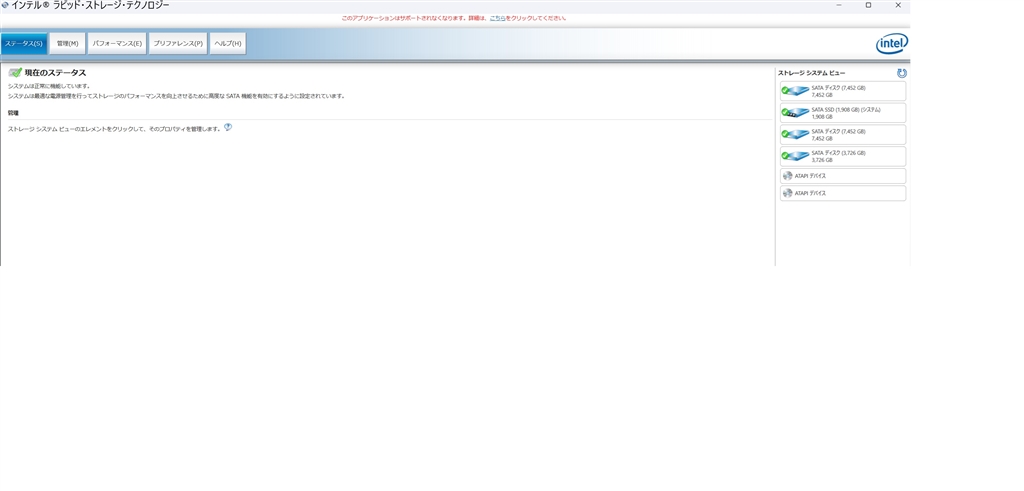The height and width of the screenshot is (491, 1024).
Task: Select the SATA SSD 1,908 GB drive icon
Action: [795, 113]
